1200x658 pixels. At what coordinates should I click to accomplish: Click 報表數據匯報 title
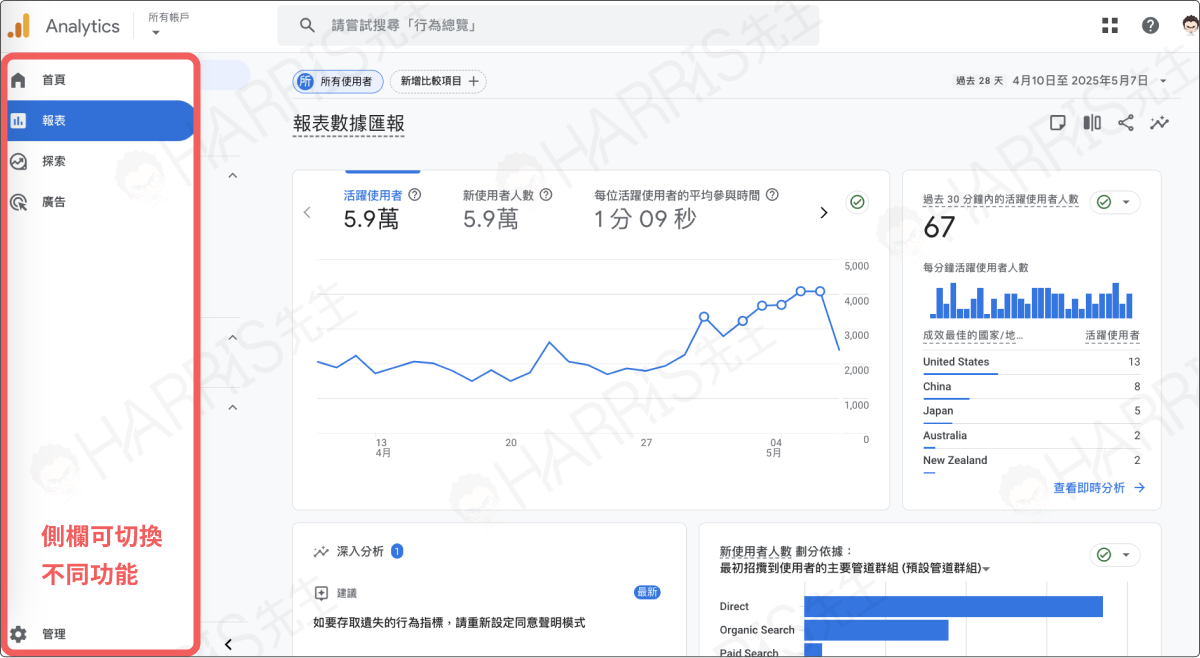[349, 124]
